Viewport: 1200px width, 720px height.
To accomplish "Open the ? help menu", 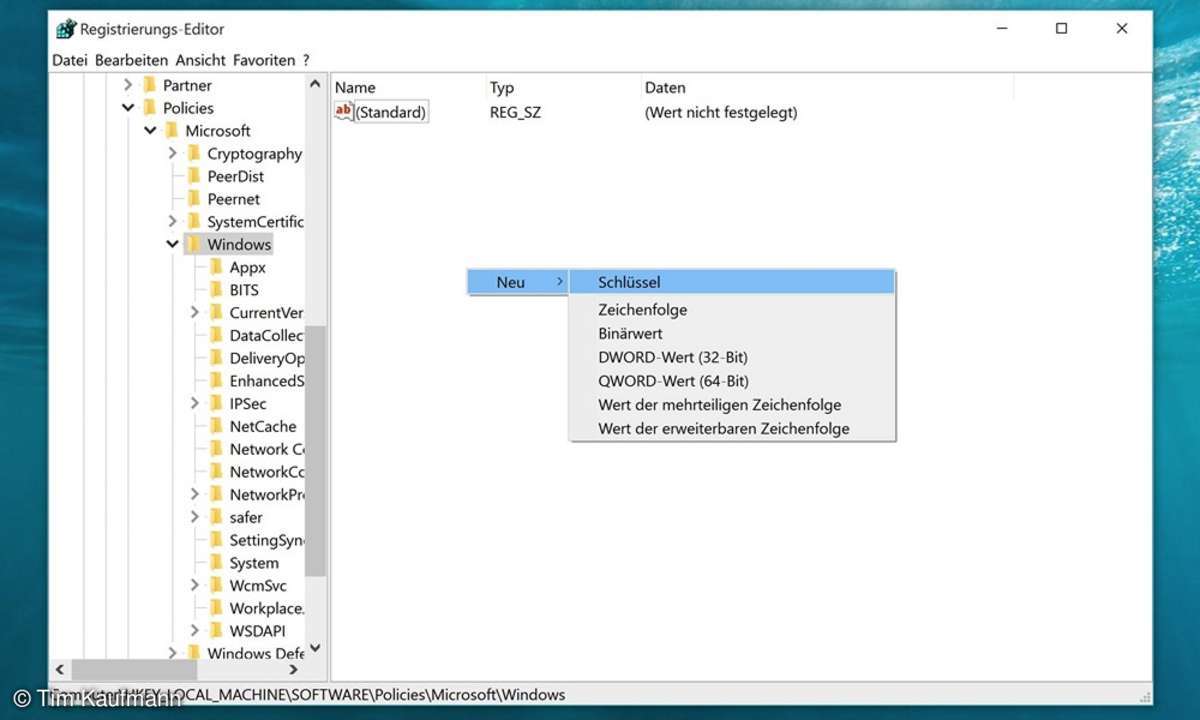I will (x=306, y=60).
